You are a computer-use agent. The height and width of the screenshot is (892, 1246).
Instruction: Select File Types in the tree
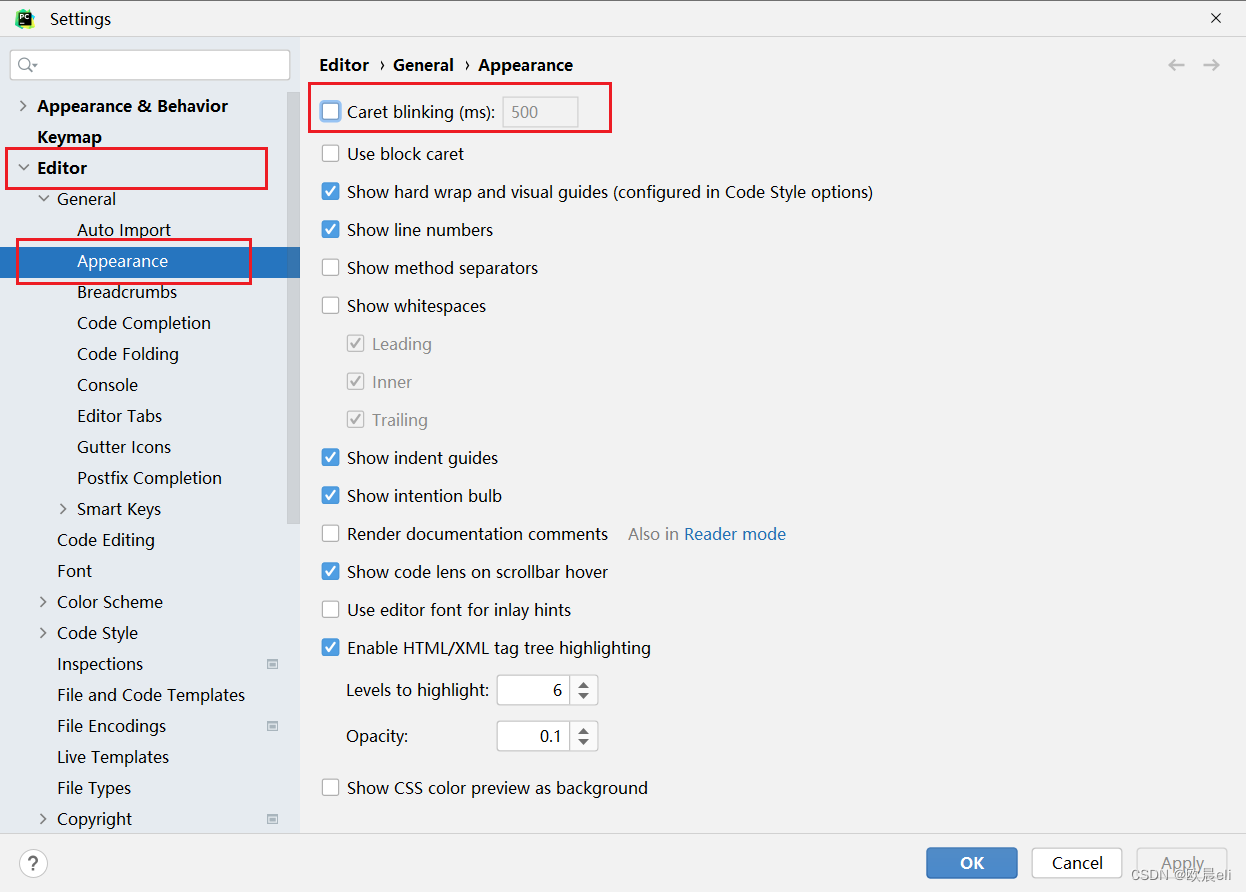point(94,788)
